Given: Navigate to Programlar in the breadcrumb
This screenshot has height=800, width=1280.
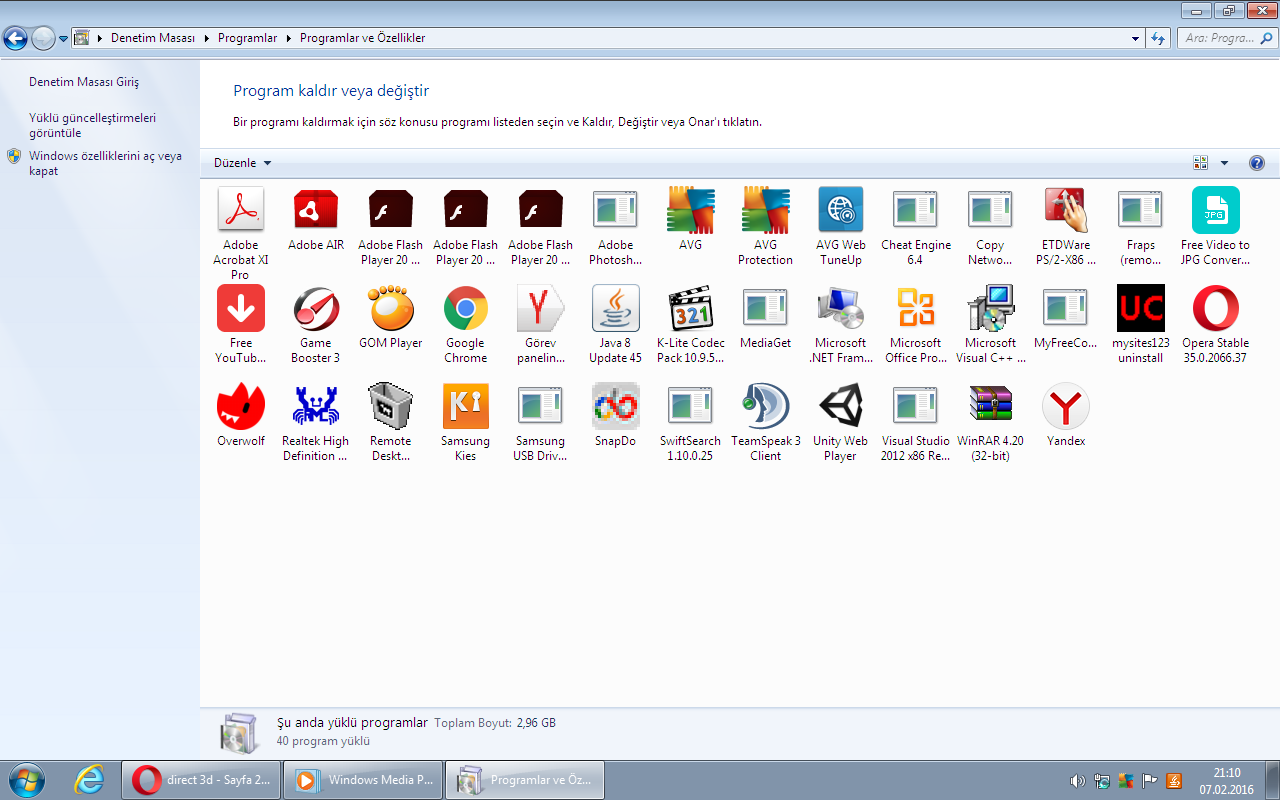Looking at the screenshot, I should tap(247, 38).
